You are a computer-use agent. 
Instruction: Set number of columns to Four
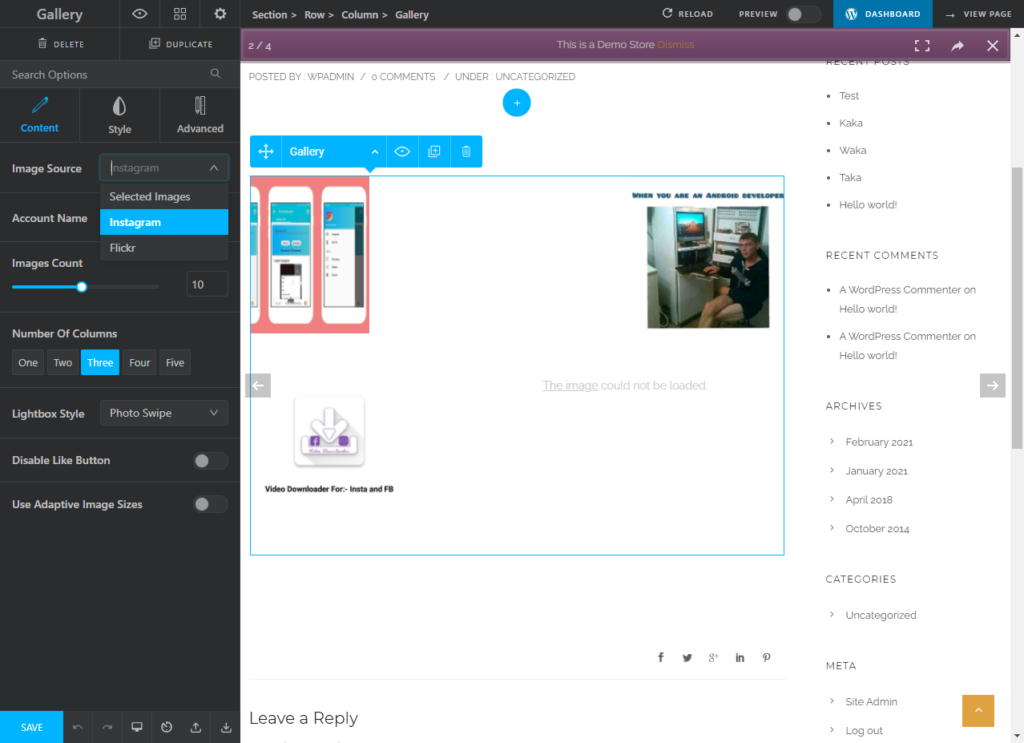pyautogui.click(x=139, y=362)
